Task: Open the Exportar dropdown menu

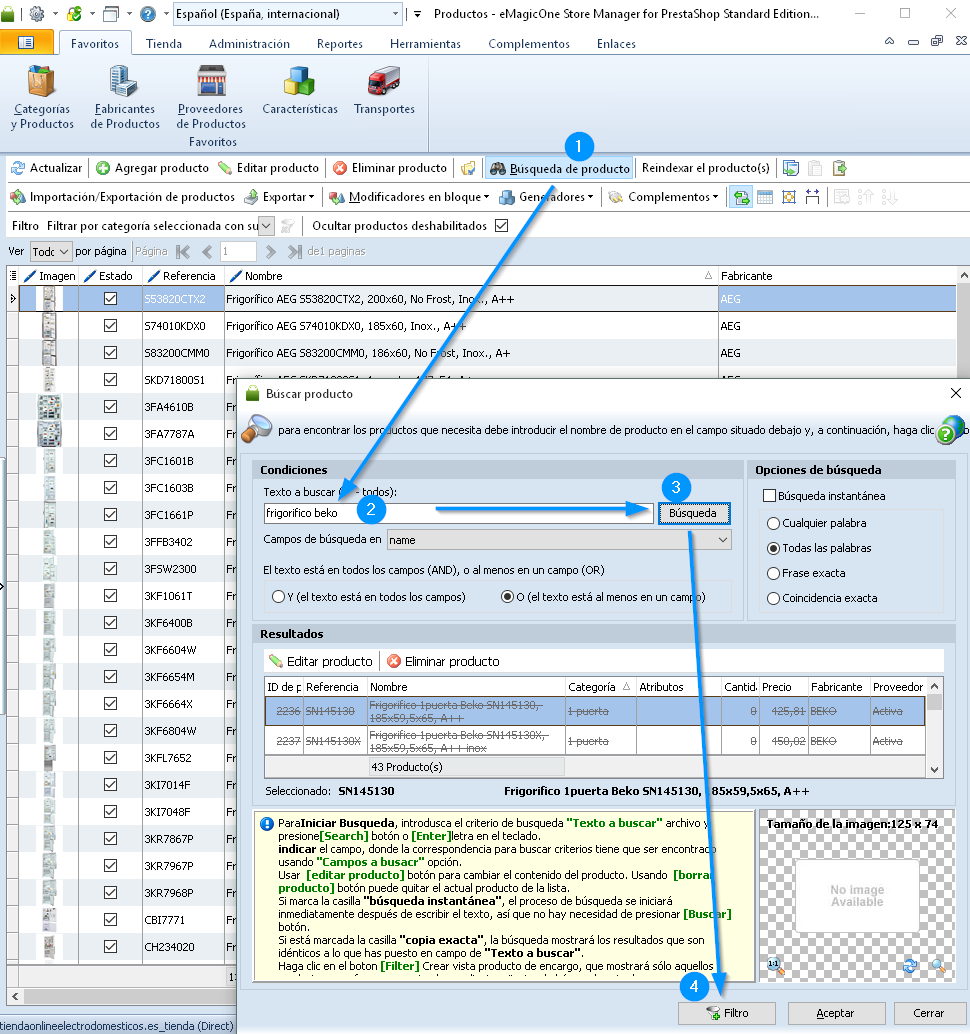Action: click(x=280, y=197)
